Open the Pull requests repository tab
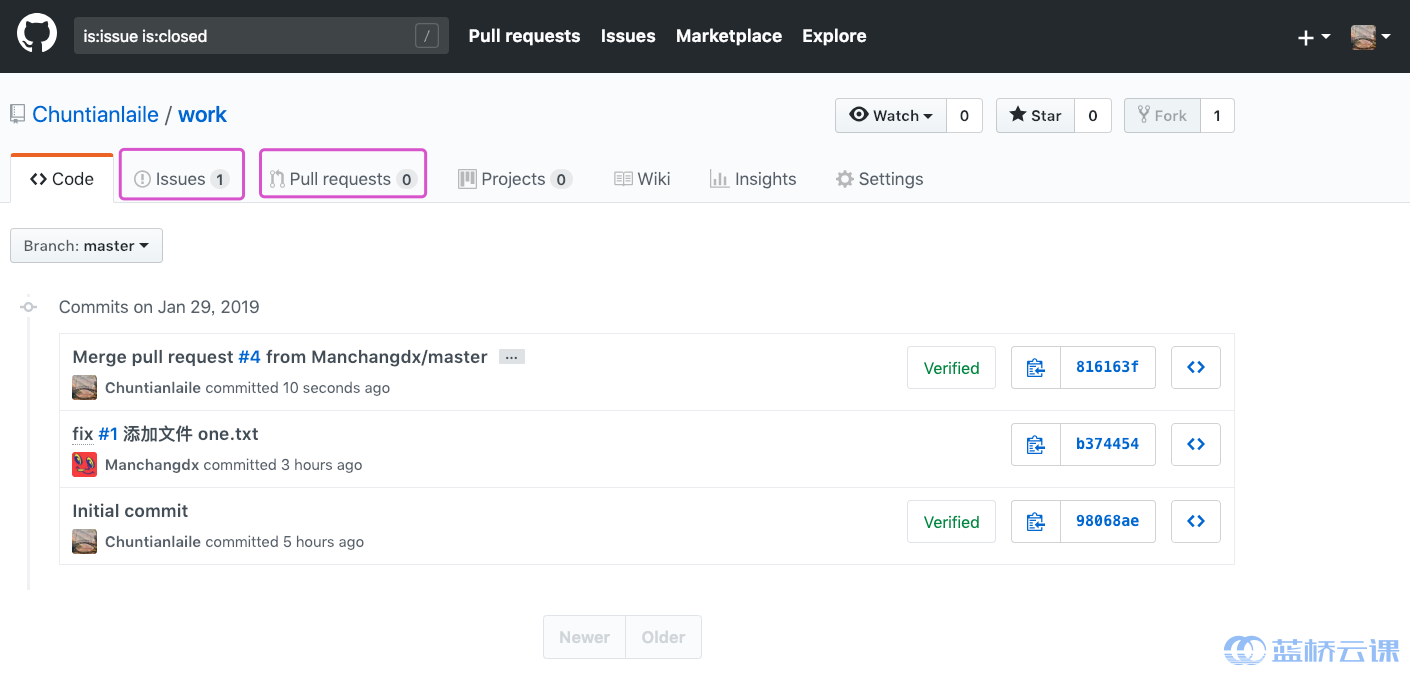 343,179
